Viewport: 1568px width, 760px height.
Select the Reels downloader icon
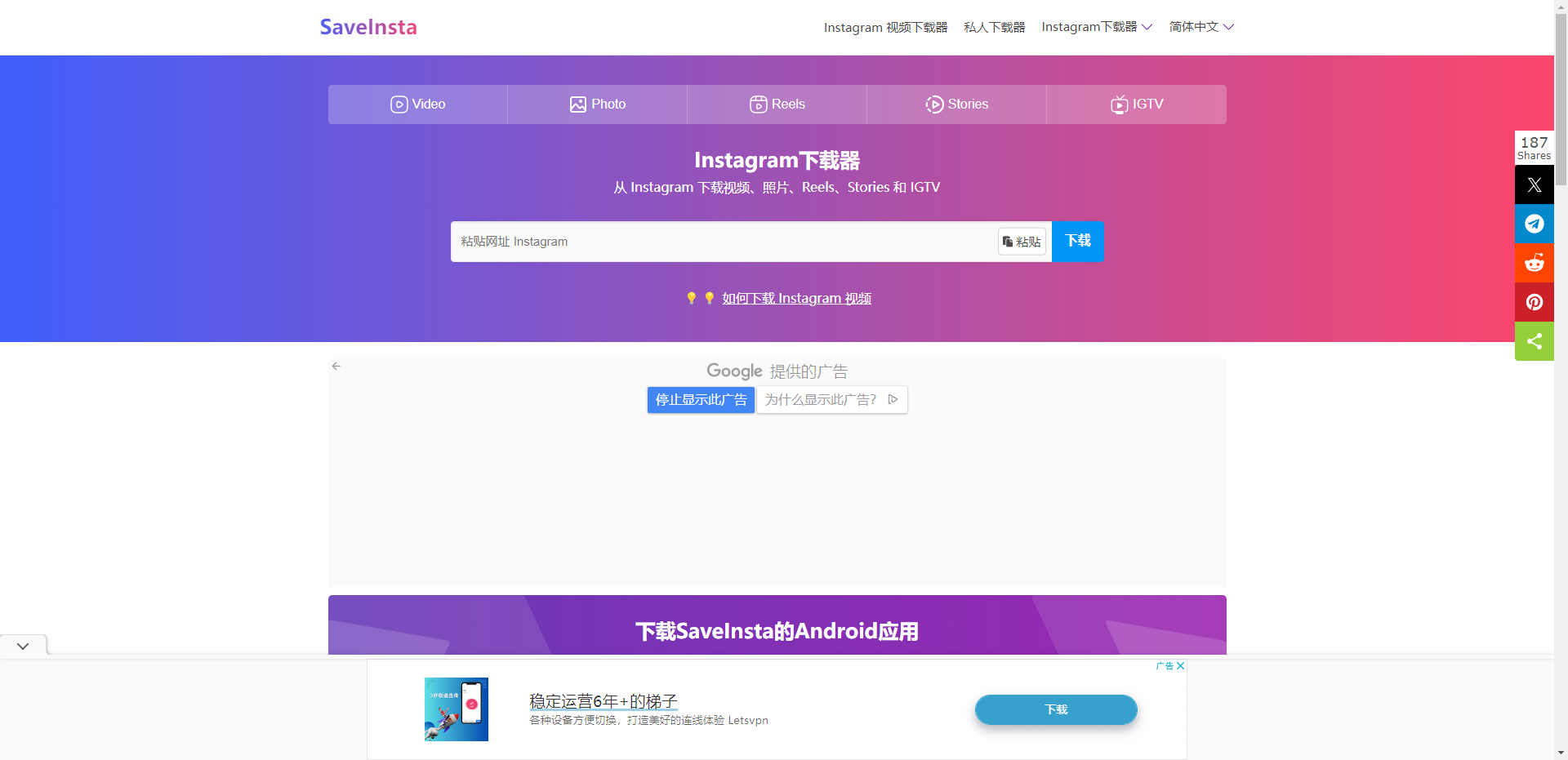click(x=758, y=104)
